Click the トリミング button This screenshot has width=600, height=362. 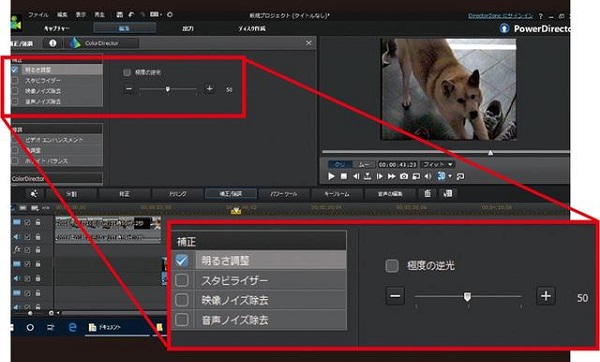coord(178,194)
